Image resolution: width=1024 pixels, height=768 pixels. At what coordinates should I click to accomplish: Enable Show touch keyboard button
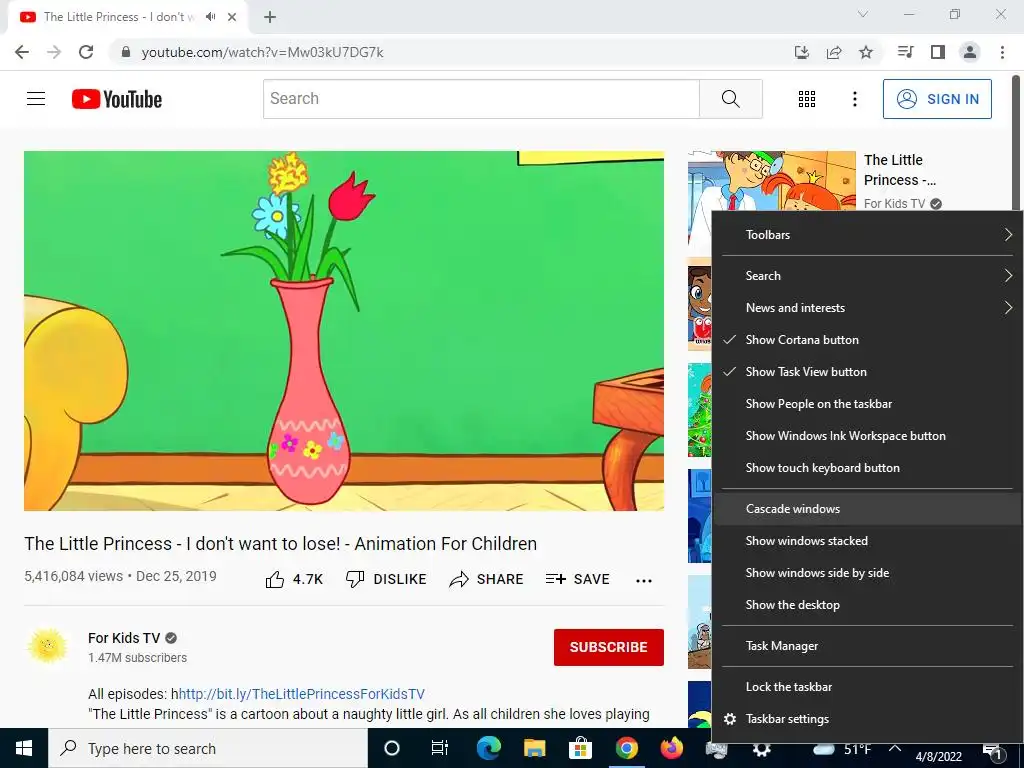tap(867, 468)
